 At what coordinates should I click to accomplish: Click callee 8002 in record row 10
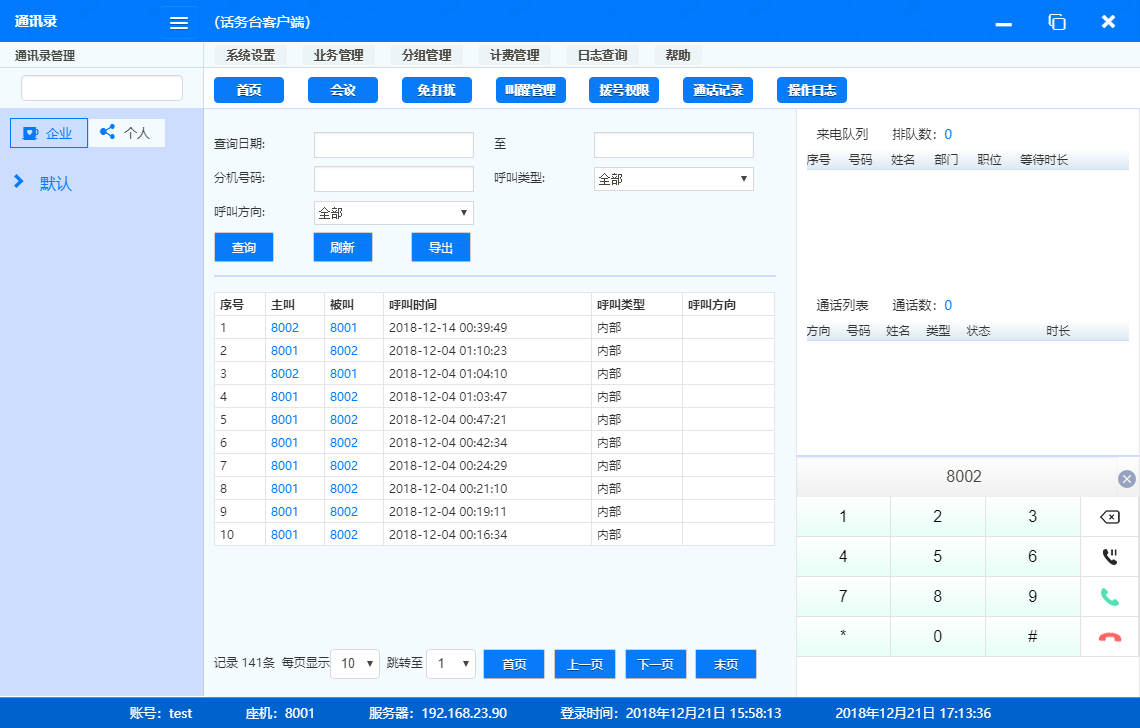344,535
